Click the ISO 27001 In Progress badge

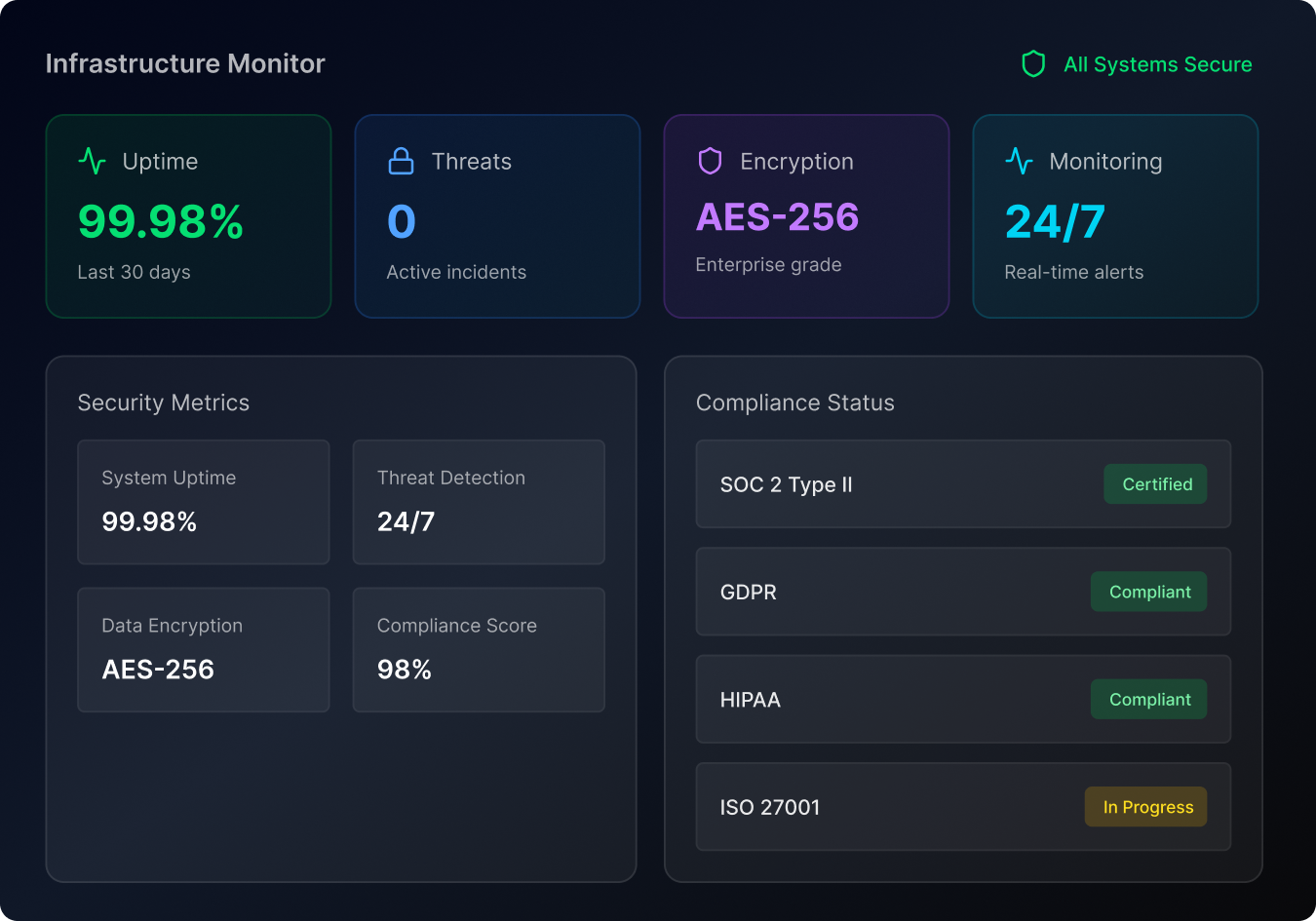(1145, 807)
